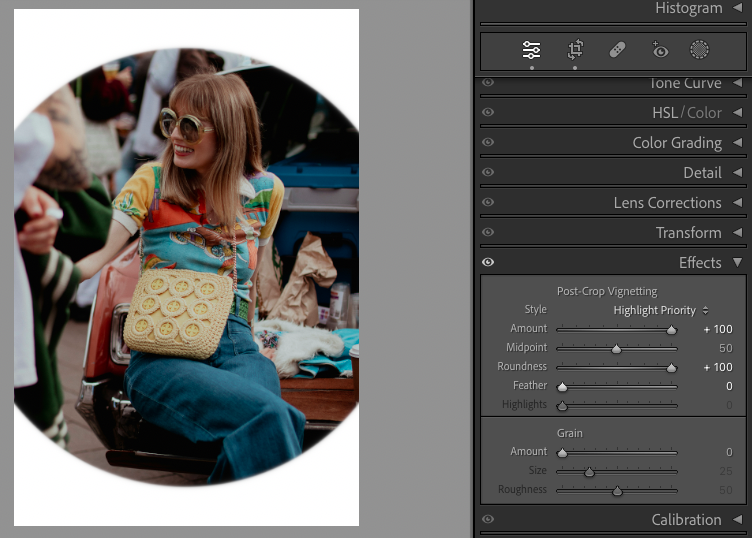Image resolution: width=752 pixels, height=538 pixels.
Task: Click the Grain Amount value 0
Action: (x=729, y=452)
